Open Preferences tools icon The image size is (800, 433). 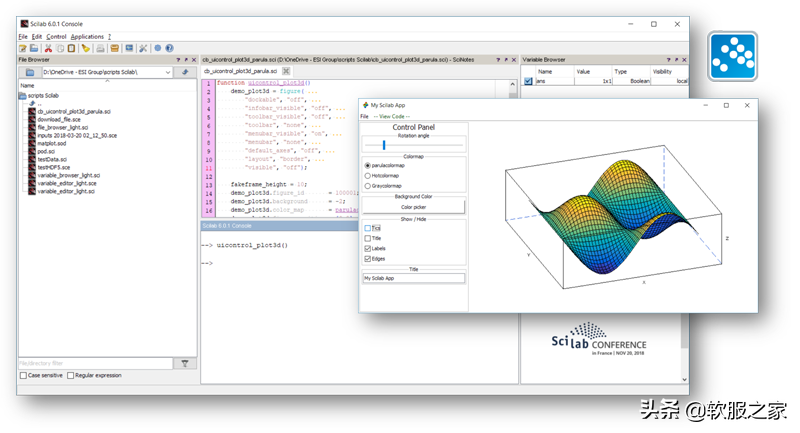(x=143, y=48)
